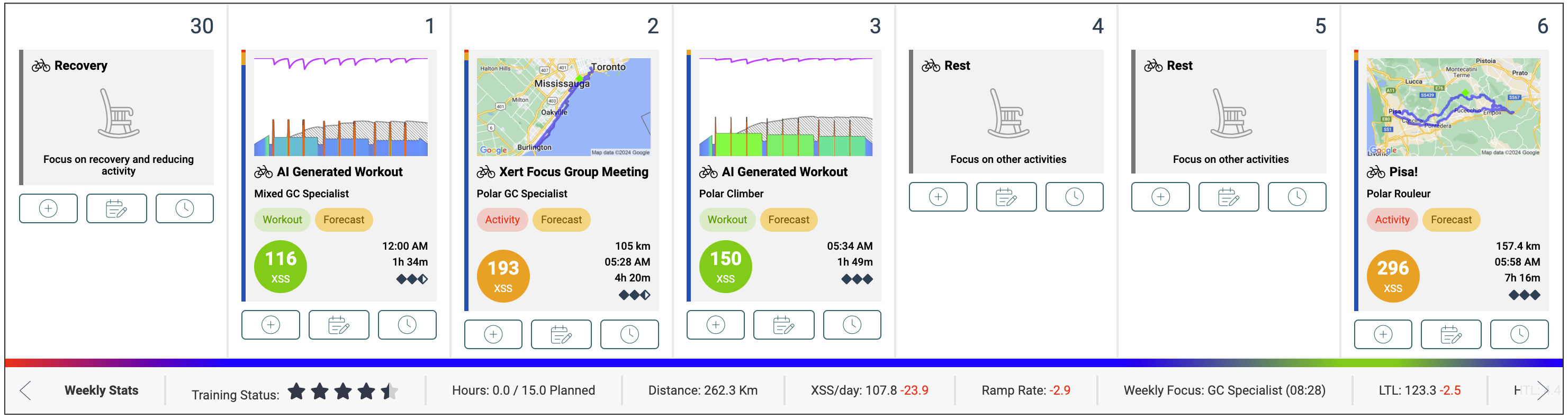Select Workout tab on day 3 card
This screenshot has width=1568, height=419.
[727, 220]
